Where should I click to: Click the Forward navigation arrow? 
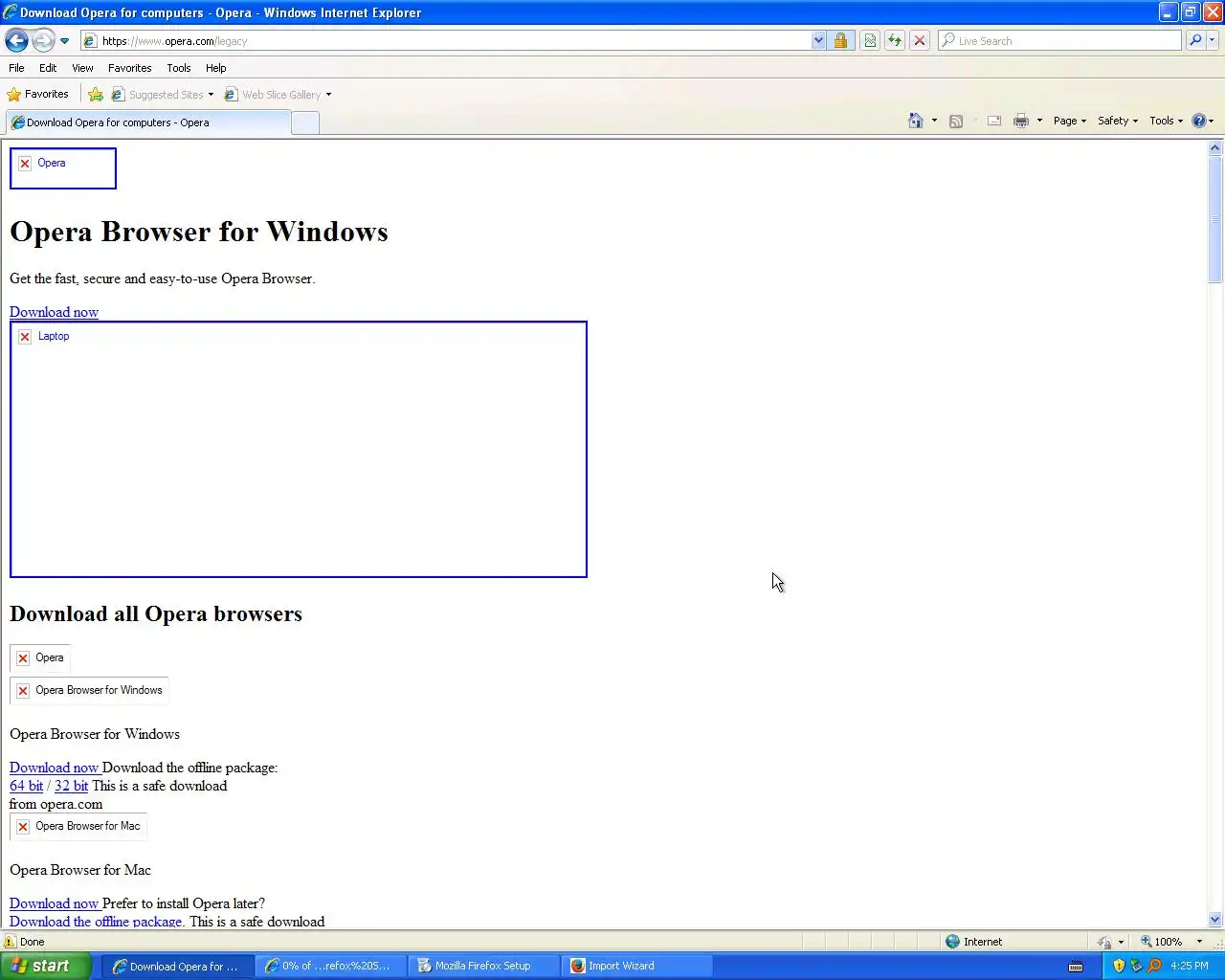43,40
